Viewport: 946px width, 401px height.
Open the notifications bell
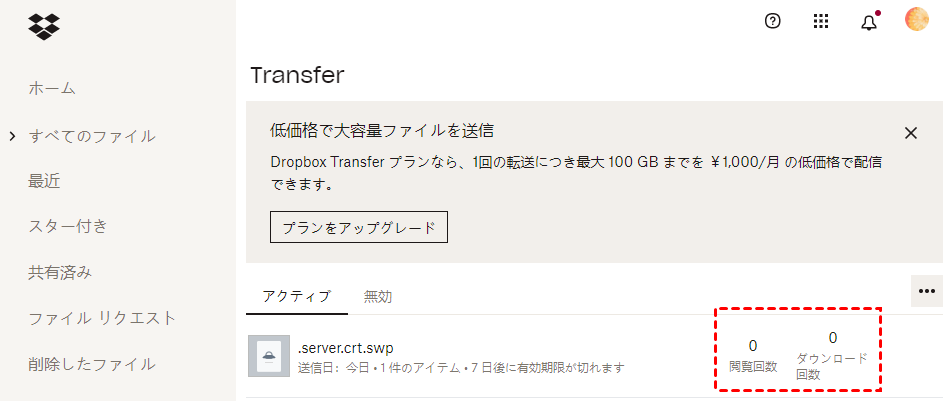(869, 22)
